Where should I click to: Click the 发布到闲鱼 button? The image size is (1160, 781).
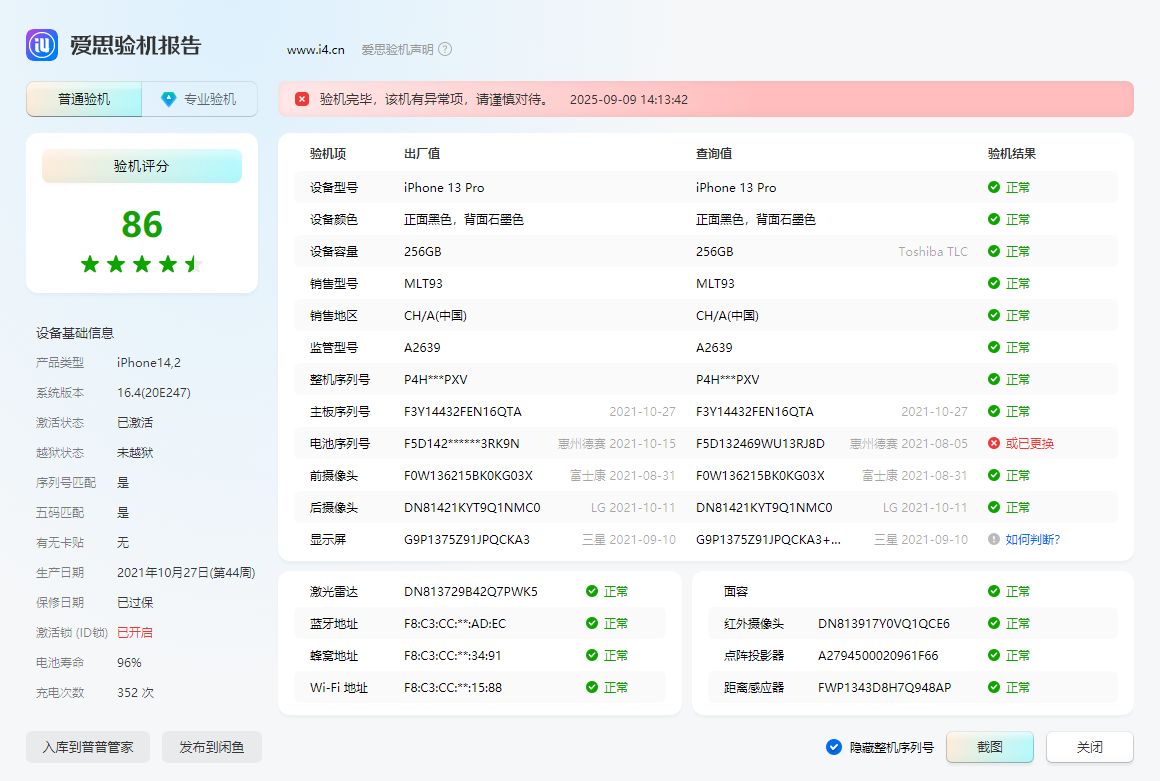pyautogui.click(x=211, y=746)
